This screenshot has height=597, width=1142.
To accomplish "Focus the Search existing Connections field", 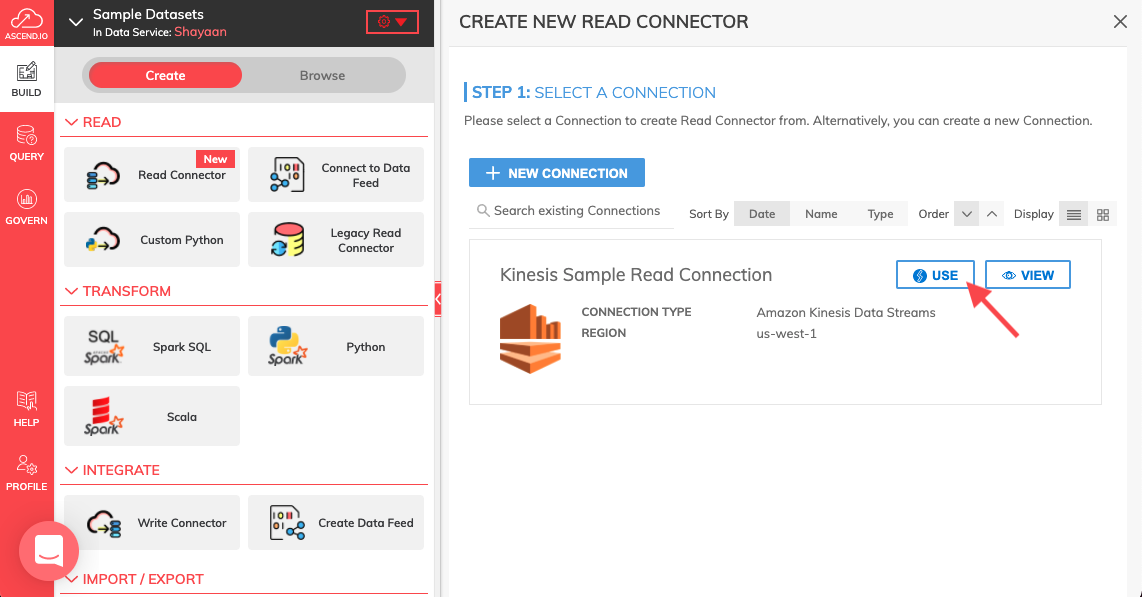I will click(x=571, y=211).
